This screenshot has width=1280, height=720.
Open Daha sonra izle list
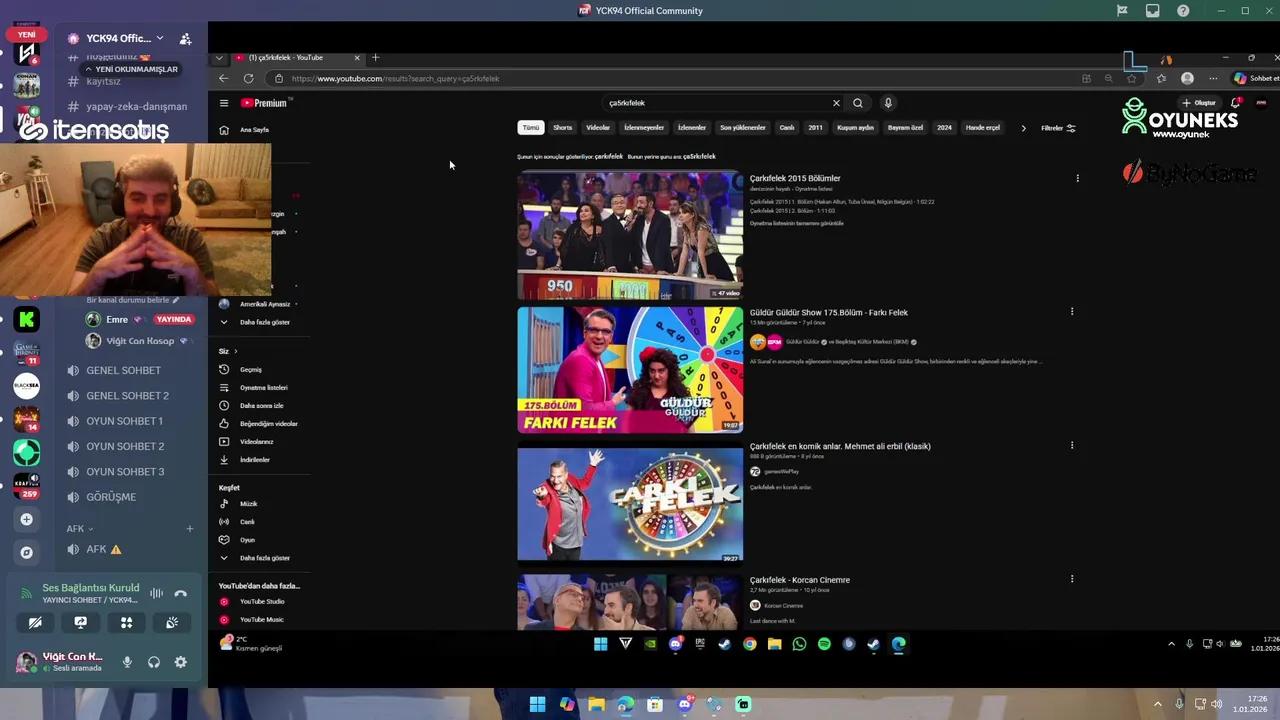click(252, 405)
